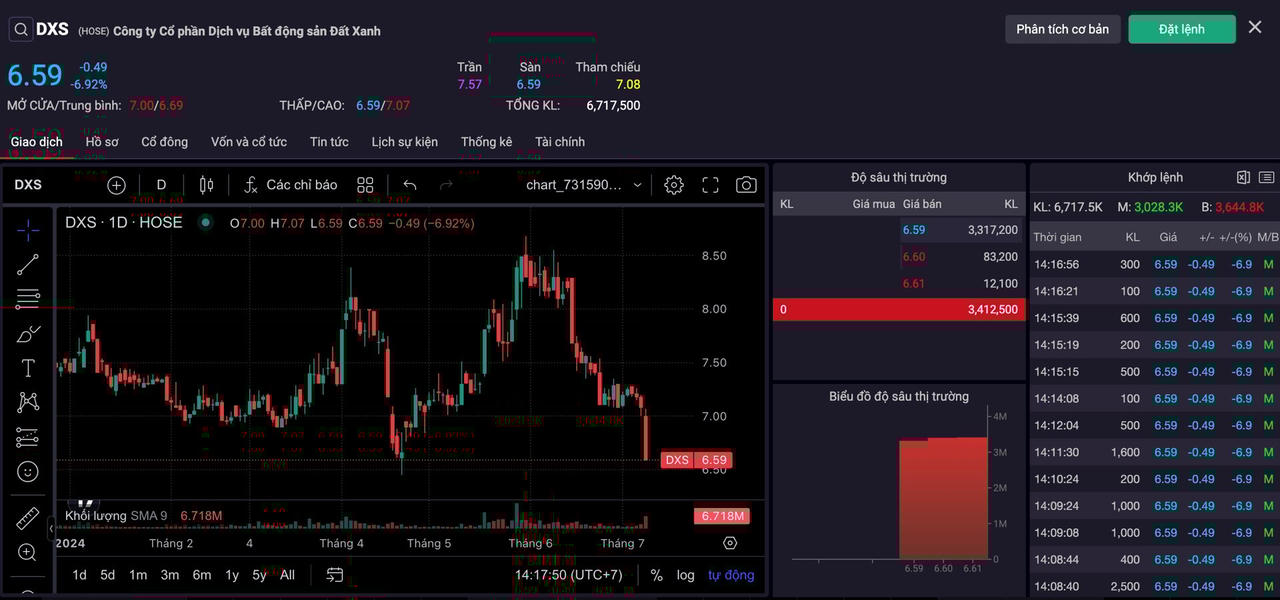Viewport: 1280px width, 600px height.
Task: Open the text annotation tool
Action: tap(28, 368)
